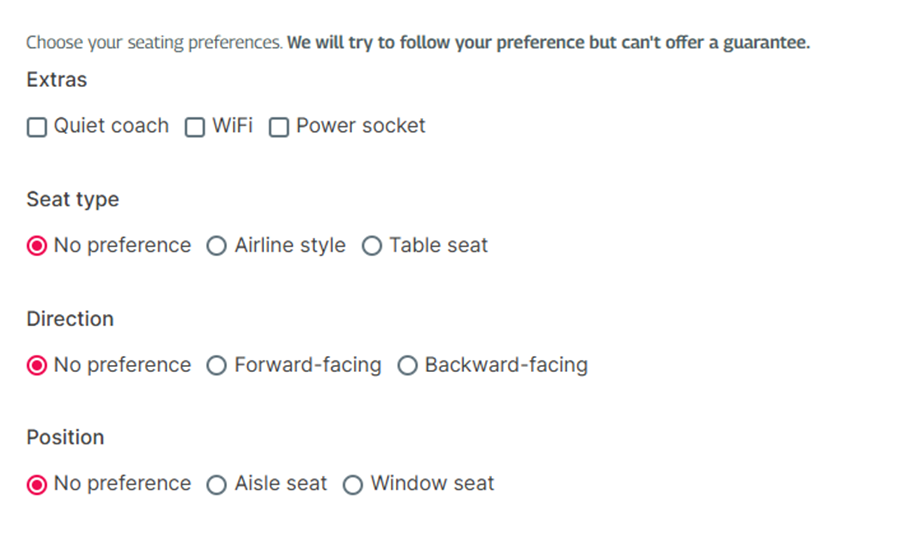This screenshot has width=916, height=541.
Task: Click the Position section heading
Action: [65, 438]
